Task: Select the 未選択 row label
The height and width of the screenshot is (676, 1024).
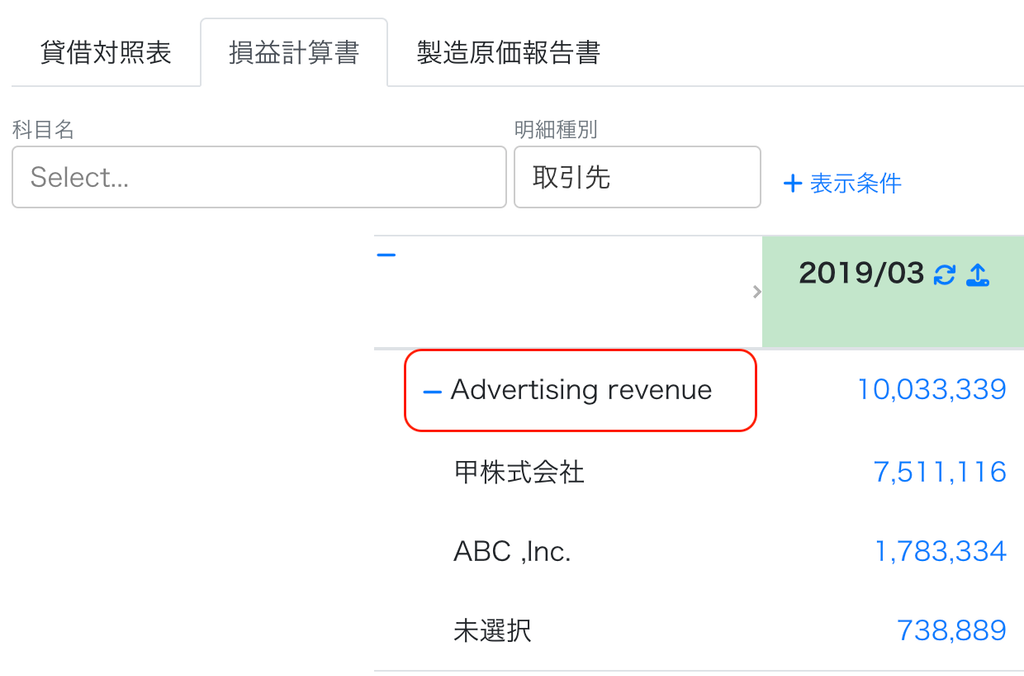Action: [492, 631]
